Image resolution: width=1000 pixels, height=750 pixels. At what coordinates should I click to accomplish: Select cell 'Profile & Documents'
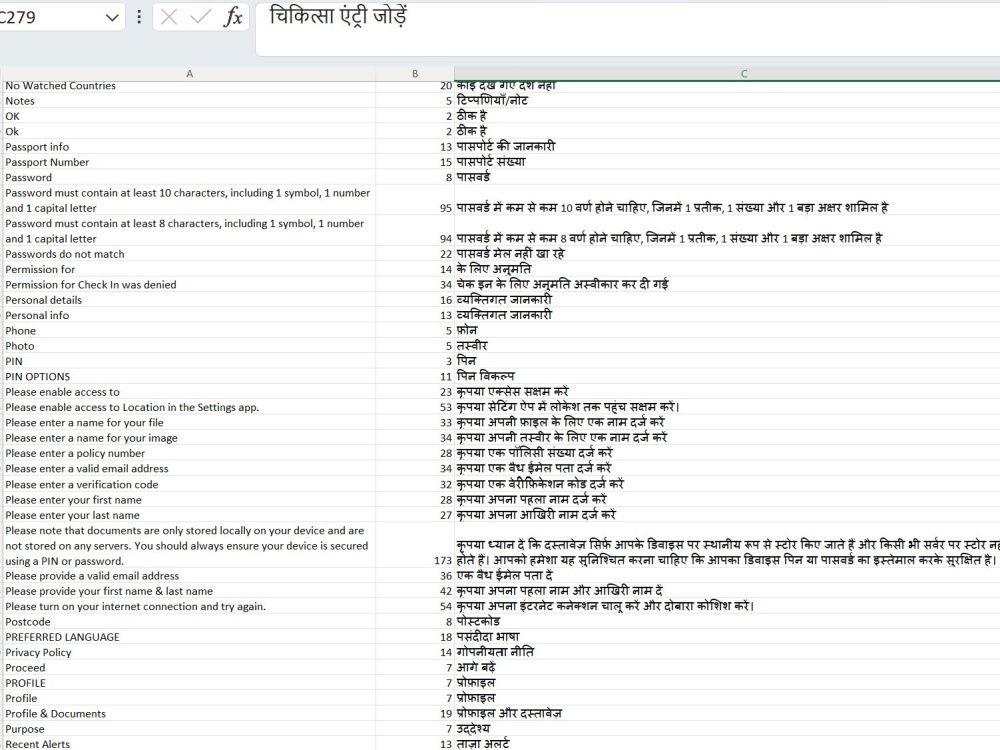189,713
